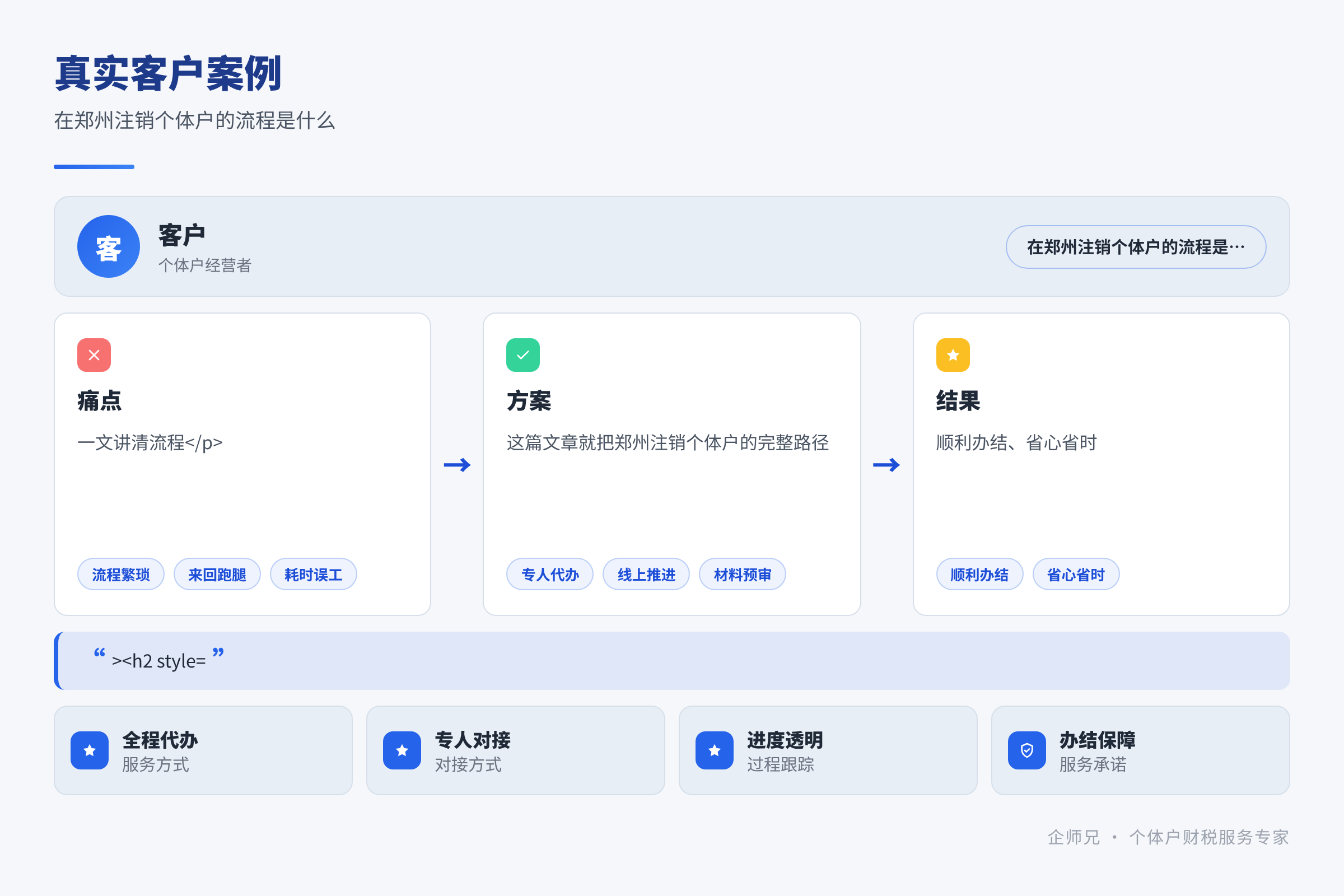The height and width of the screenshot is (896, 1344).
Task: Select the 流程繁琐 tag
Action: 121,575
